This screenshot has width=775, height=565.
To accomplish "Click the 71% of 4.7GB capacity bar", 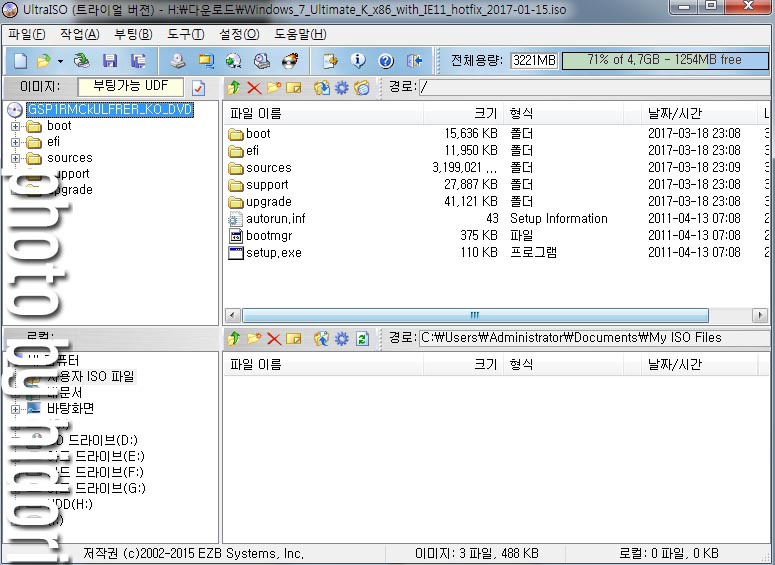I will point(664,60).
